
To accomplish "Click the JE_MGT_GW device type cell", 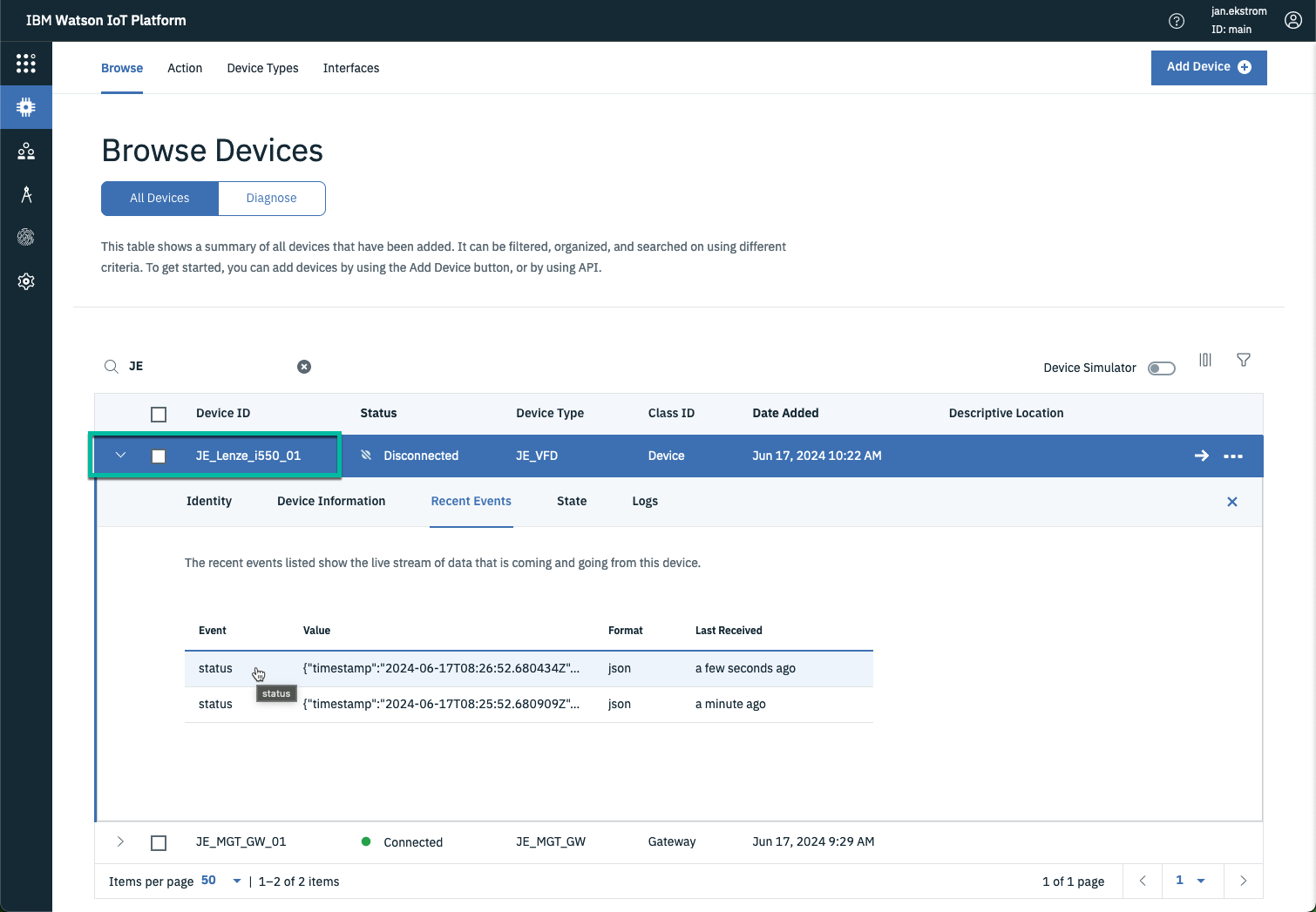I will point(551,841).
